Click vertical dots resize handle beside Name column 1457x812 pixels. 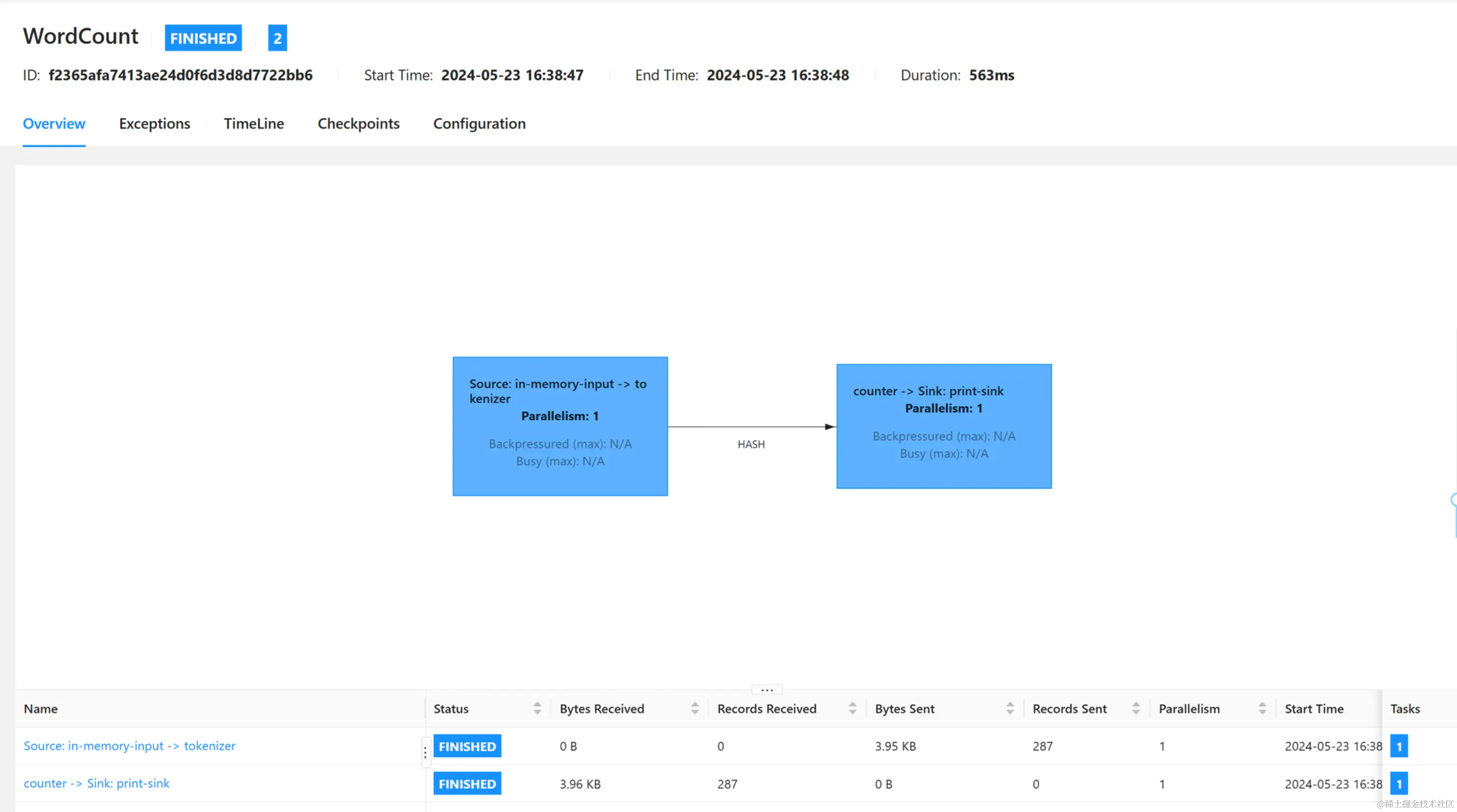[x=425, y=753]
